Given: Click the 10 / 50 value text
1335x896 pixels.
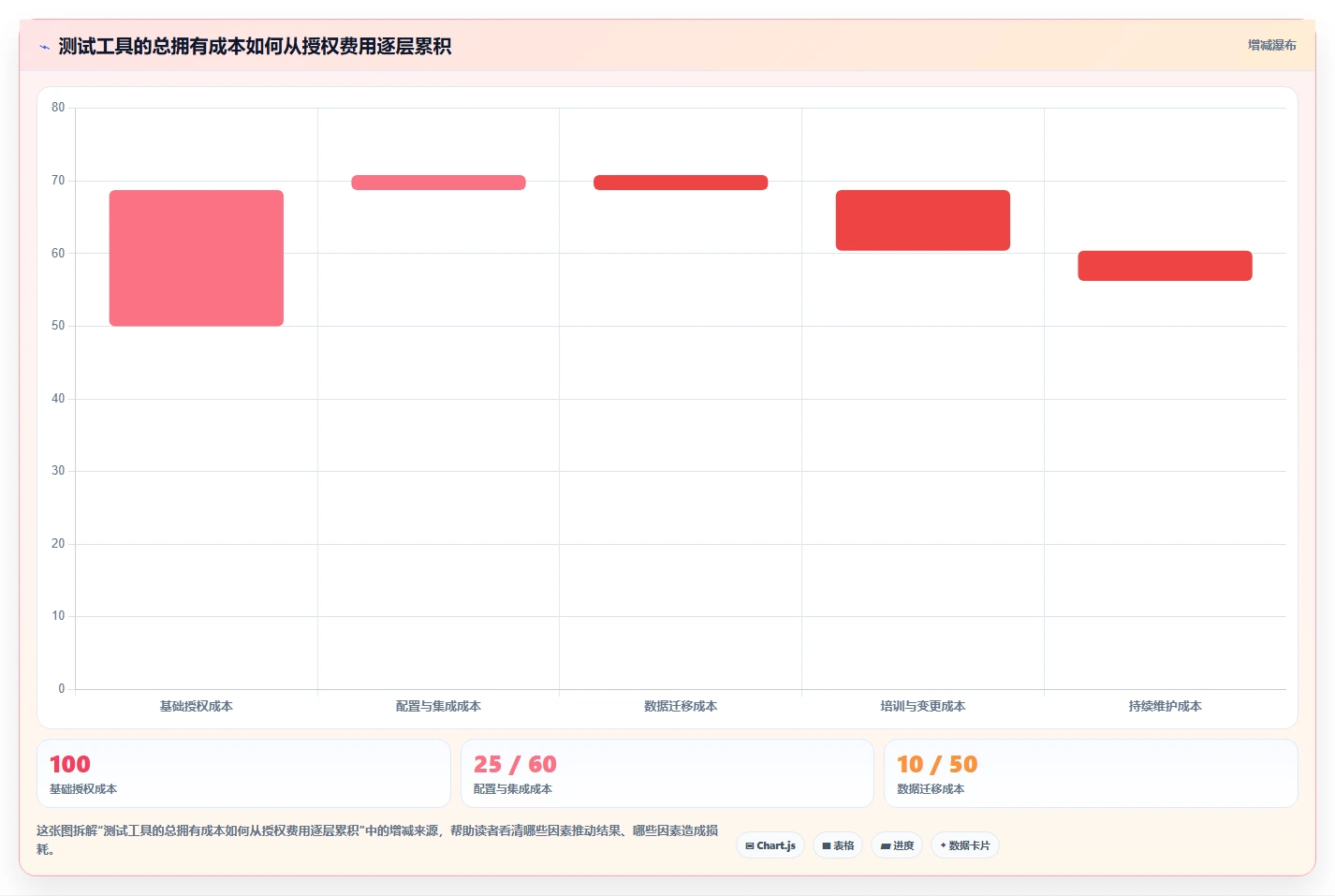Looking at the screenshot, I should tap(937, 764).
